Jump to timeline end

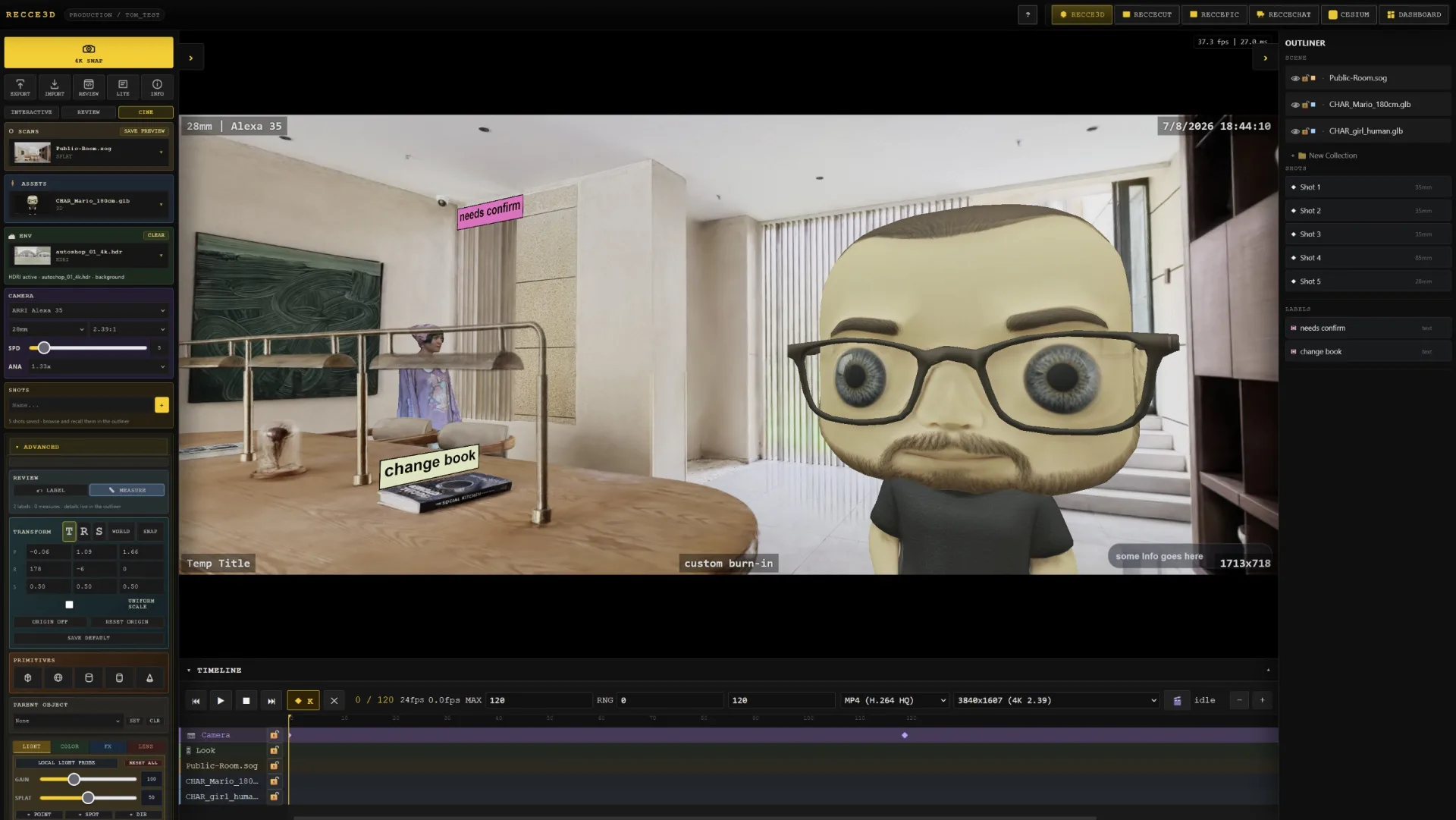coord(271,701)
